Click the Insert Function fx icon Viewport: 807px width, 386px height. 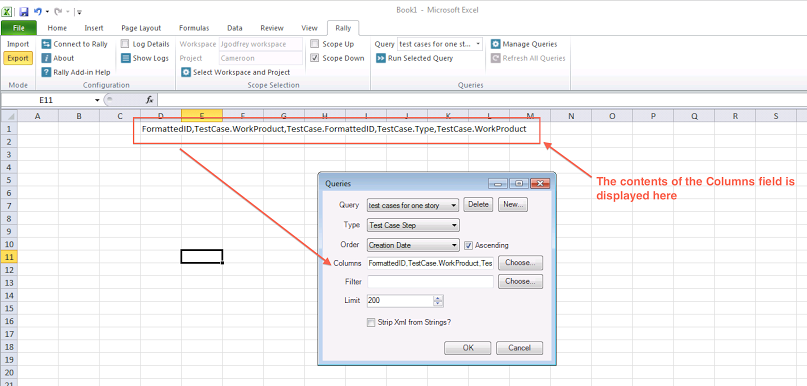pos(149,100)
